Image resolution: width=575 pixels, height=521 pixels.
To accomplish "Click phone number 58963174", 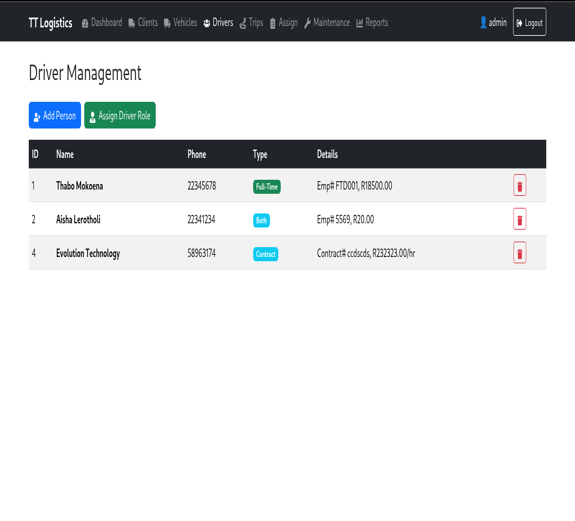I will [x=202, y=253].
